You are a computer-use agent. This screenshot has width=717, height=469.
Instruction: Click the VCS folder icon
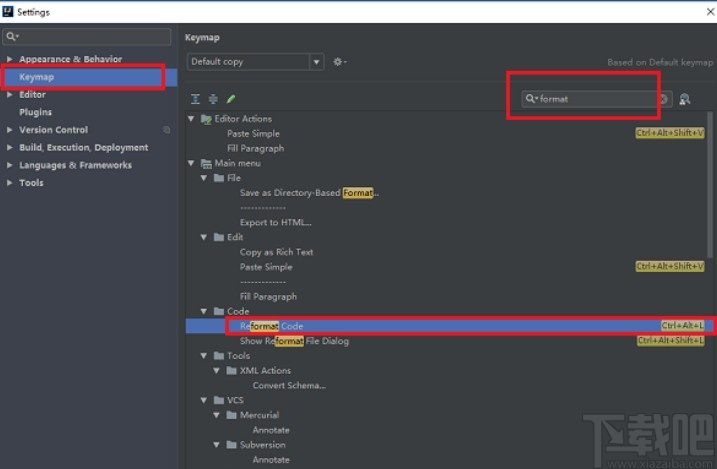click(219, 400)
